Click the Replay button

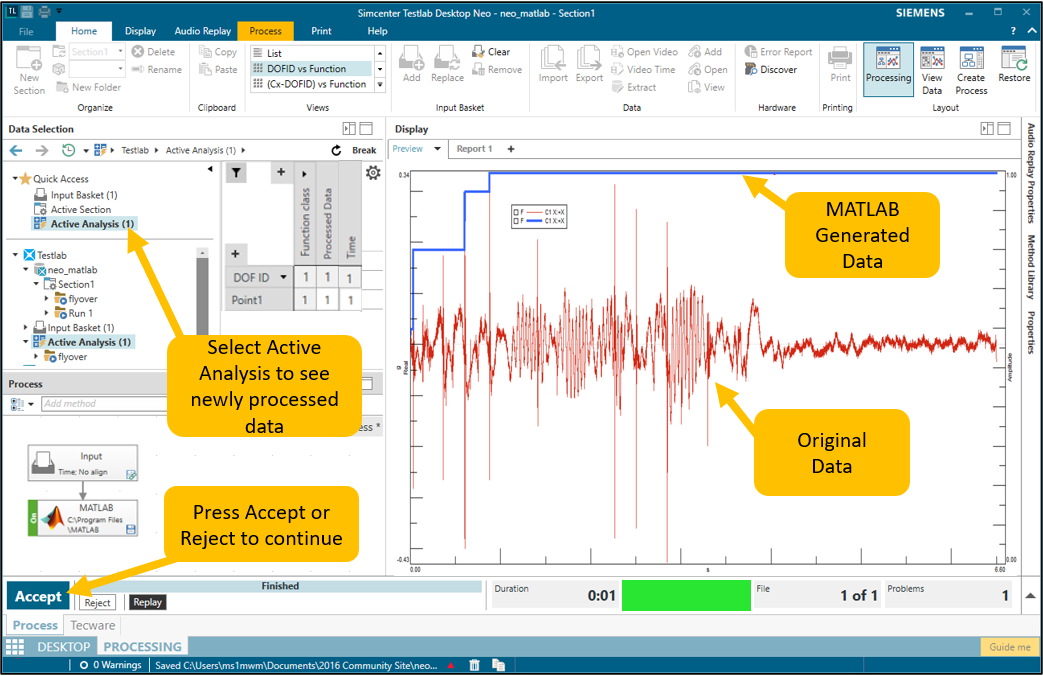tap(147, 602)
